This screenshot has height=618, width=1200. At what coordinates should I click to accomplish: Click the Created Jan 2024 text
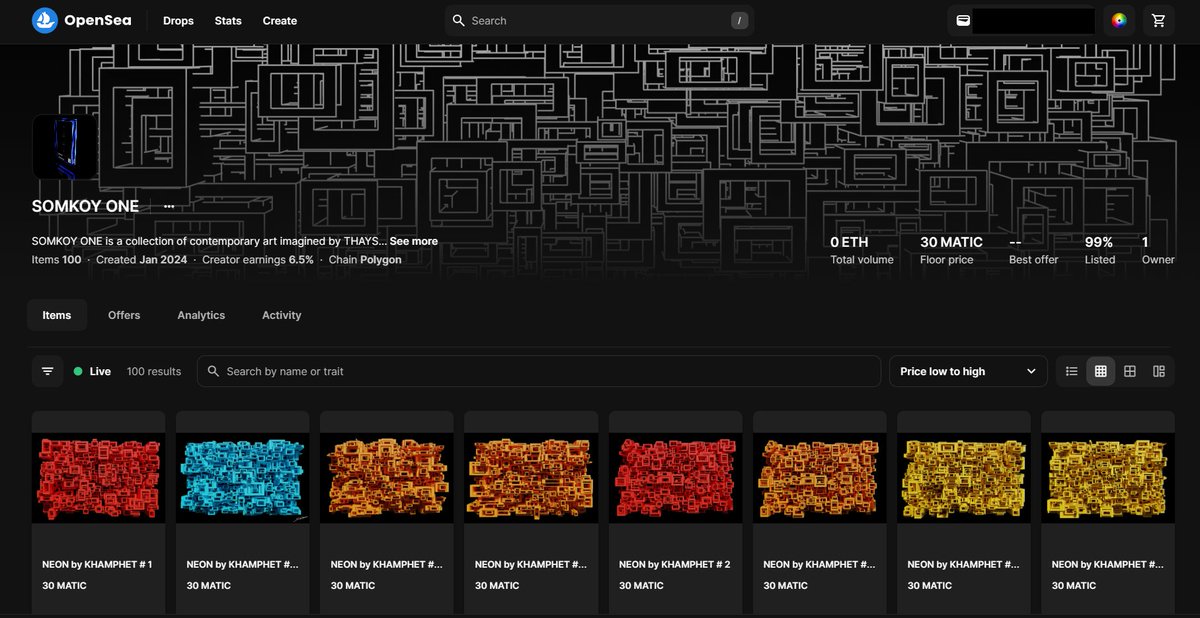142,259
